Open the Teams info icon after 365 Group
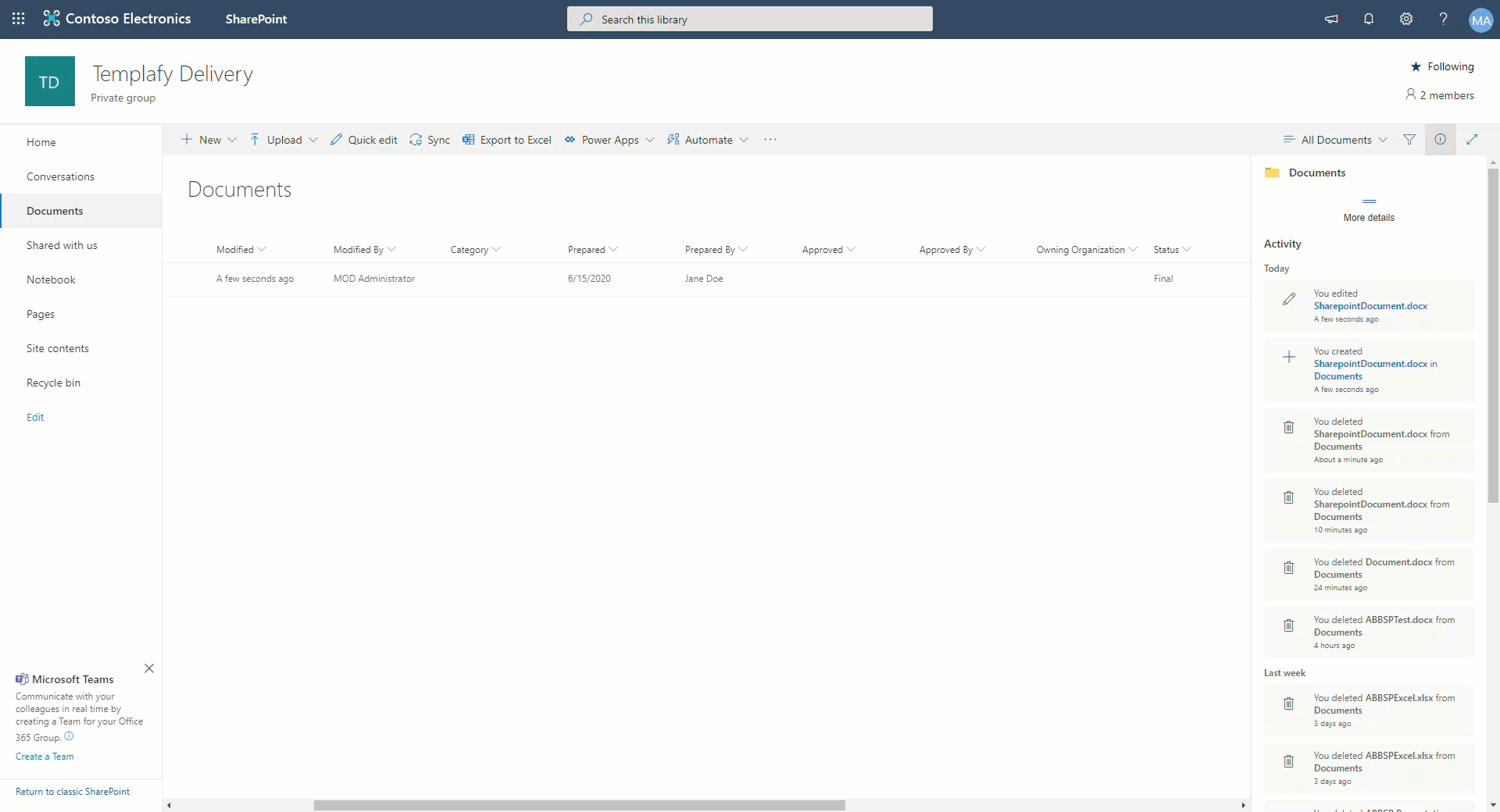The height and width of the screenshot is (812, 1500). [69, 736]
